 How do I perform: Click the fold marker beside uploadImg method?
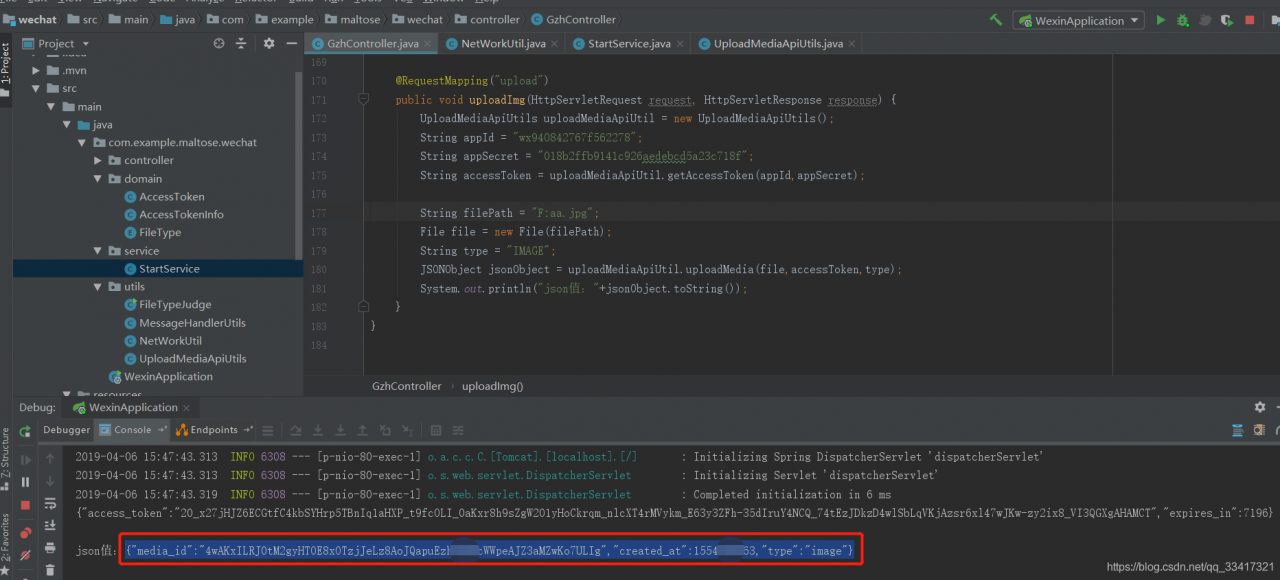tap(364, 100)
